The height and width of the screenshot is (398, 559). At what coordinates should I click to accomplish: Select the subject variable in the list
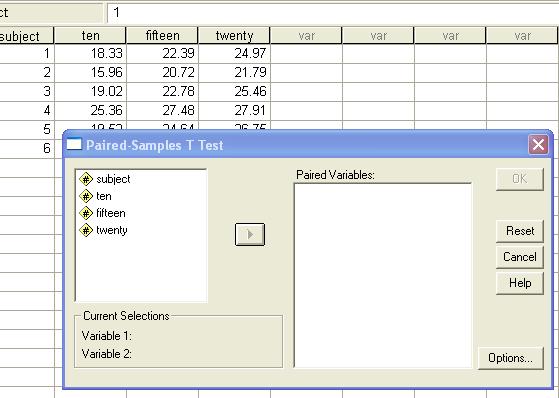tap(105, 179)
